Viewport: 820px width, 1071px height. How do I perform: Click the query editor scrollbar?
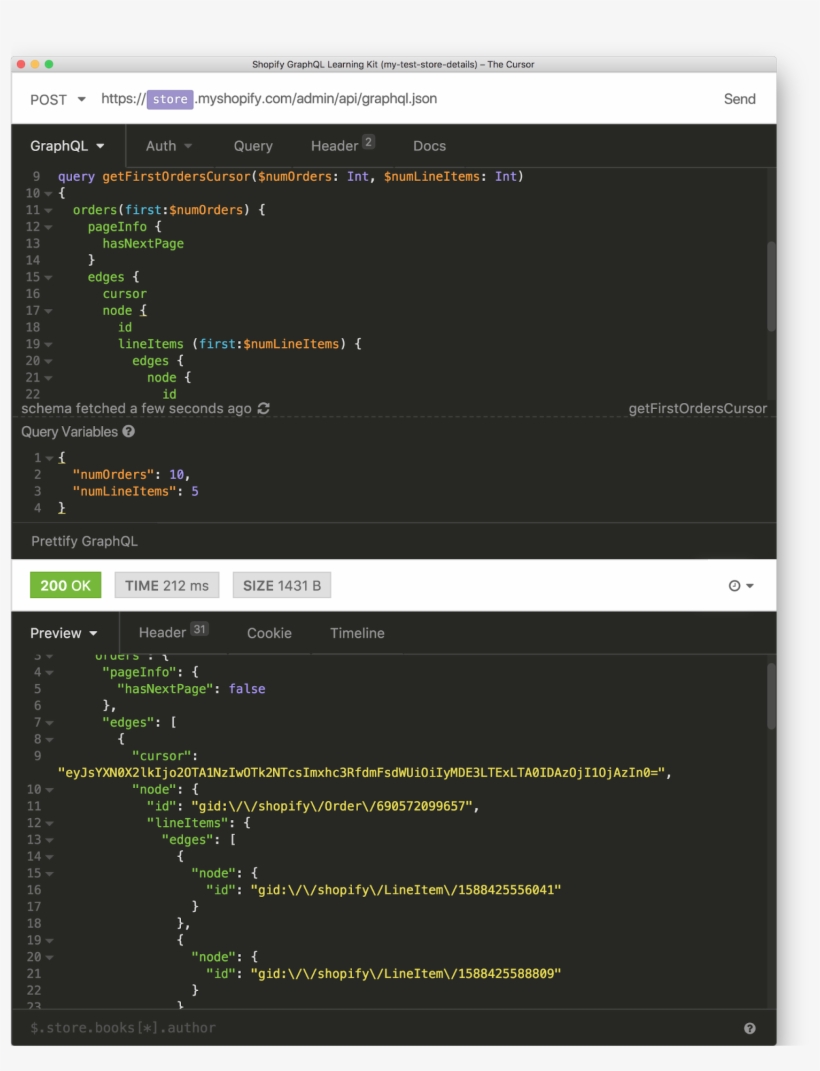click(x=771, y=287)
